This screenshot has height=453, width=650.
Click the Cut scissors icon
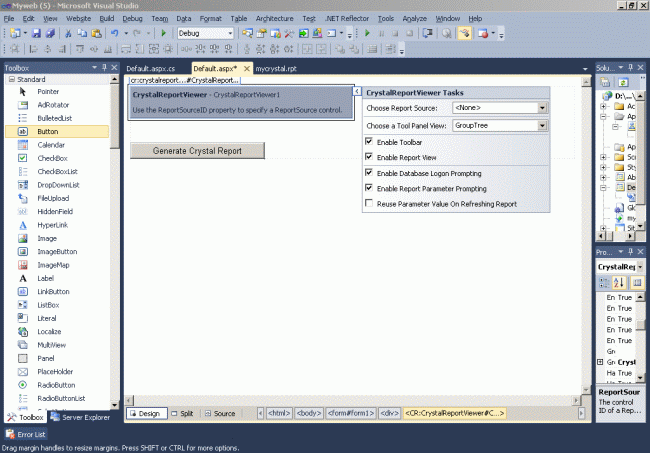tap(68, 33)
